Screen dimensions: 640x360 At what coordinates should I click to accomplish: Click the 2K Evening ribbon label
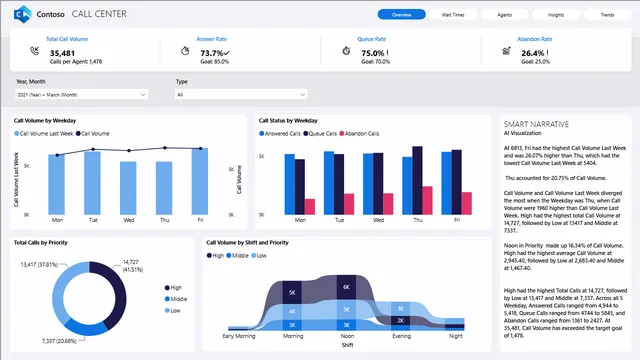coord(401,320)
